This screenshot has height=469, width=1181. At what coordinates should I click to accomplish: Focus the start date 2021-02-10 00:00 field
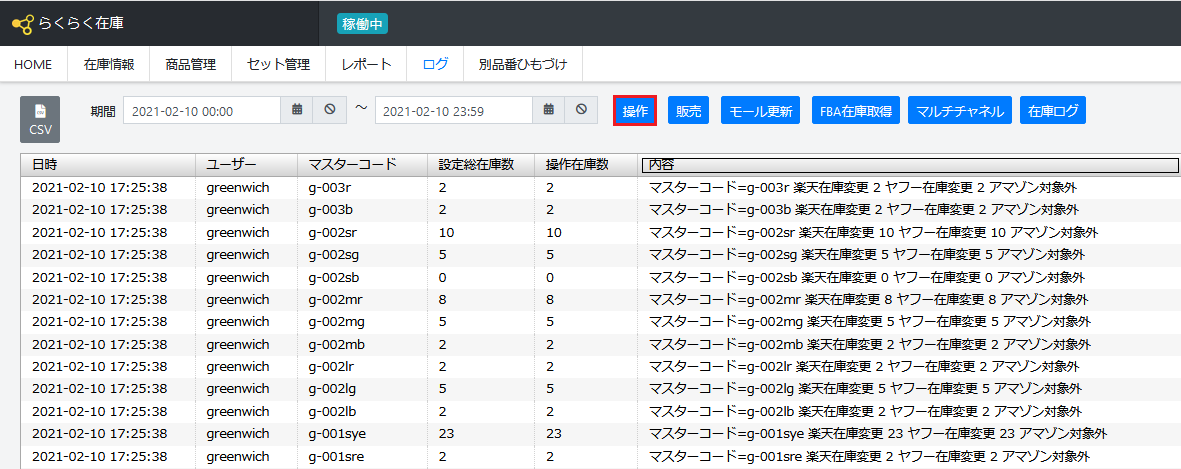202,110
